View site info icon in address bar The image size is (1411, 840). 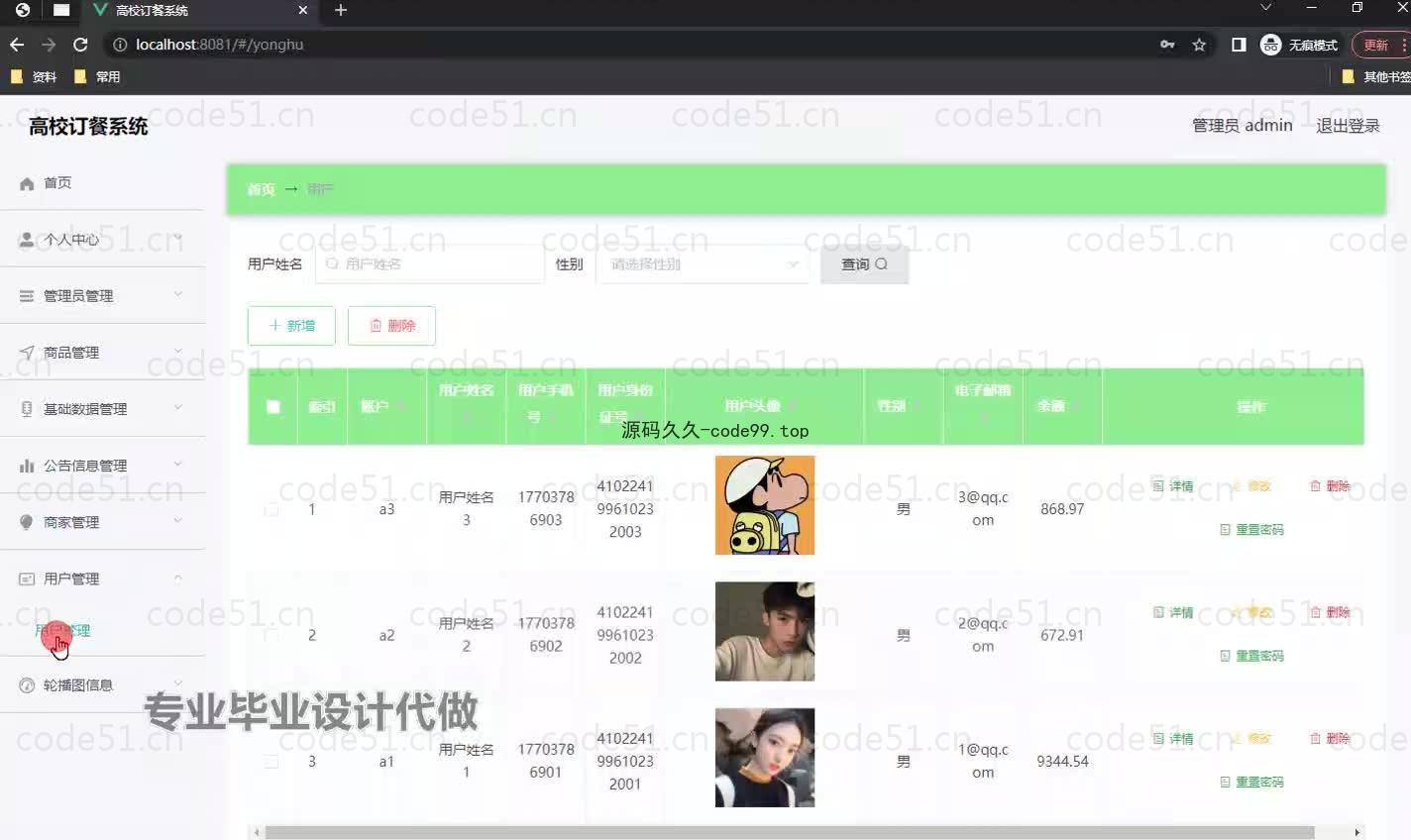pos(120,45)
